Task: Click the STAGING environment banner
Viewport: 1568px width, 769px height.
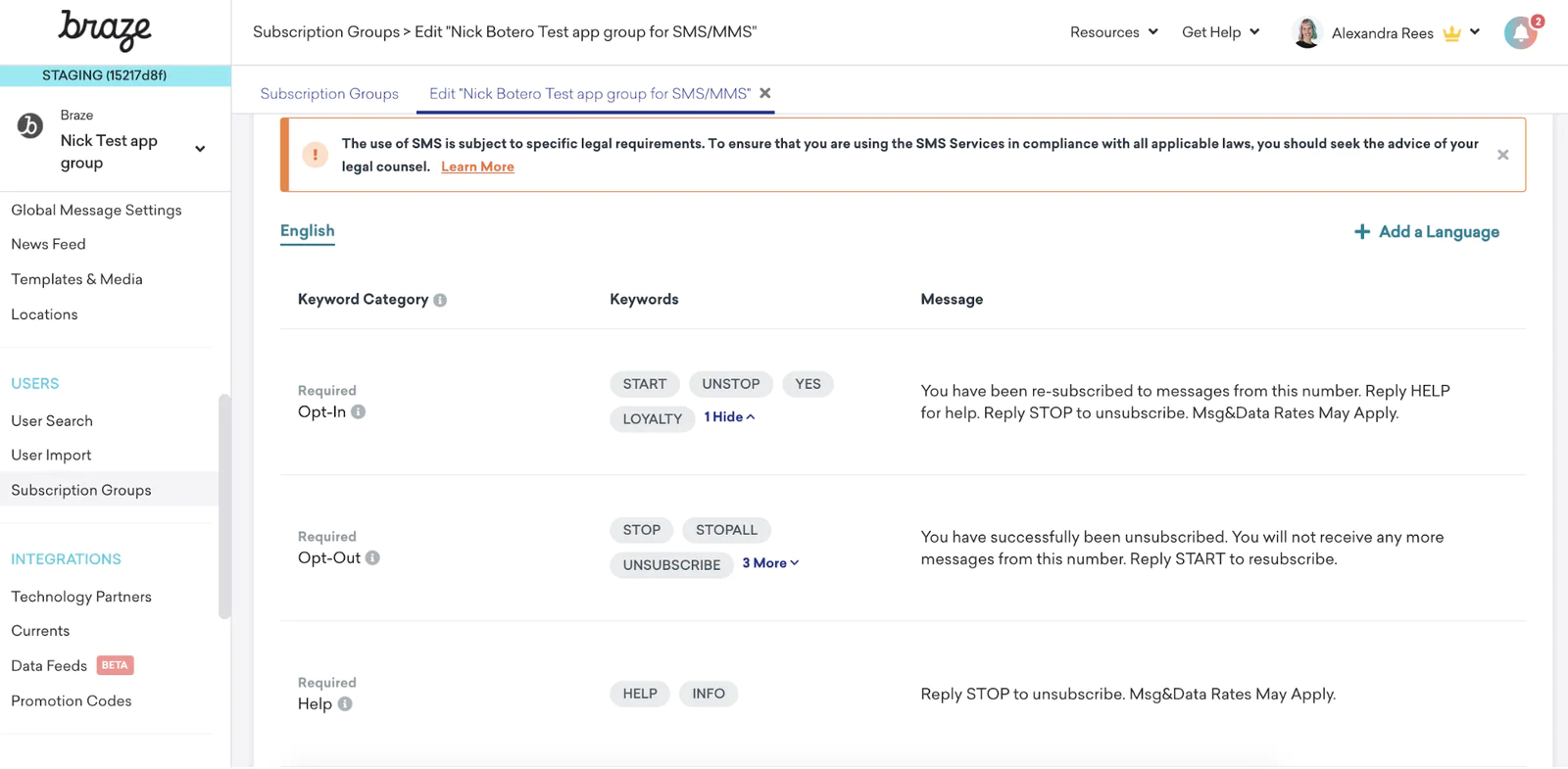Action: click(x=116, y=75)
